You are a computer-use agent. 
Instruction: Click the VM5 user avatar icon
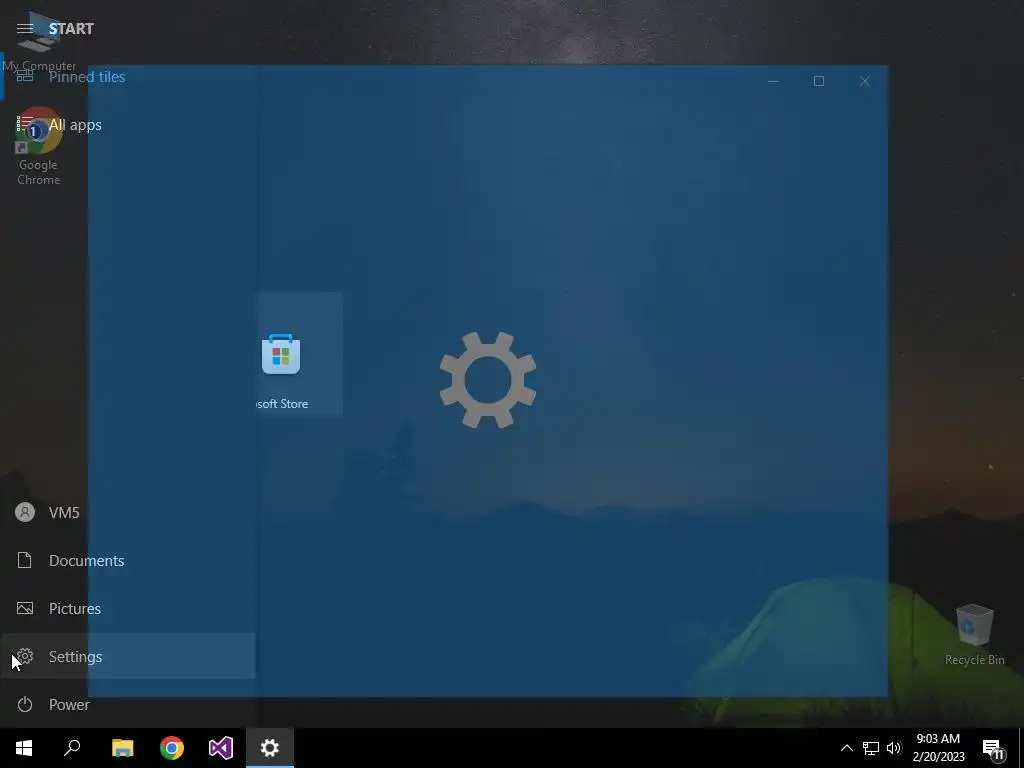tap(25, 513)
